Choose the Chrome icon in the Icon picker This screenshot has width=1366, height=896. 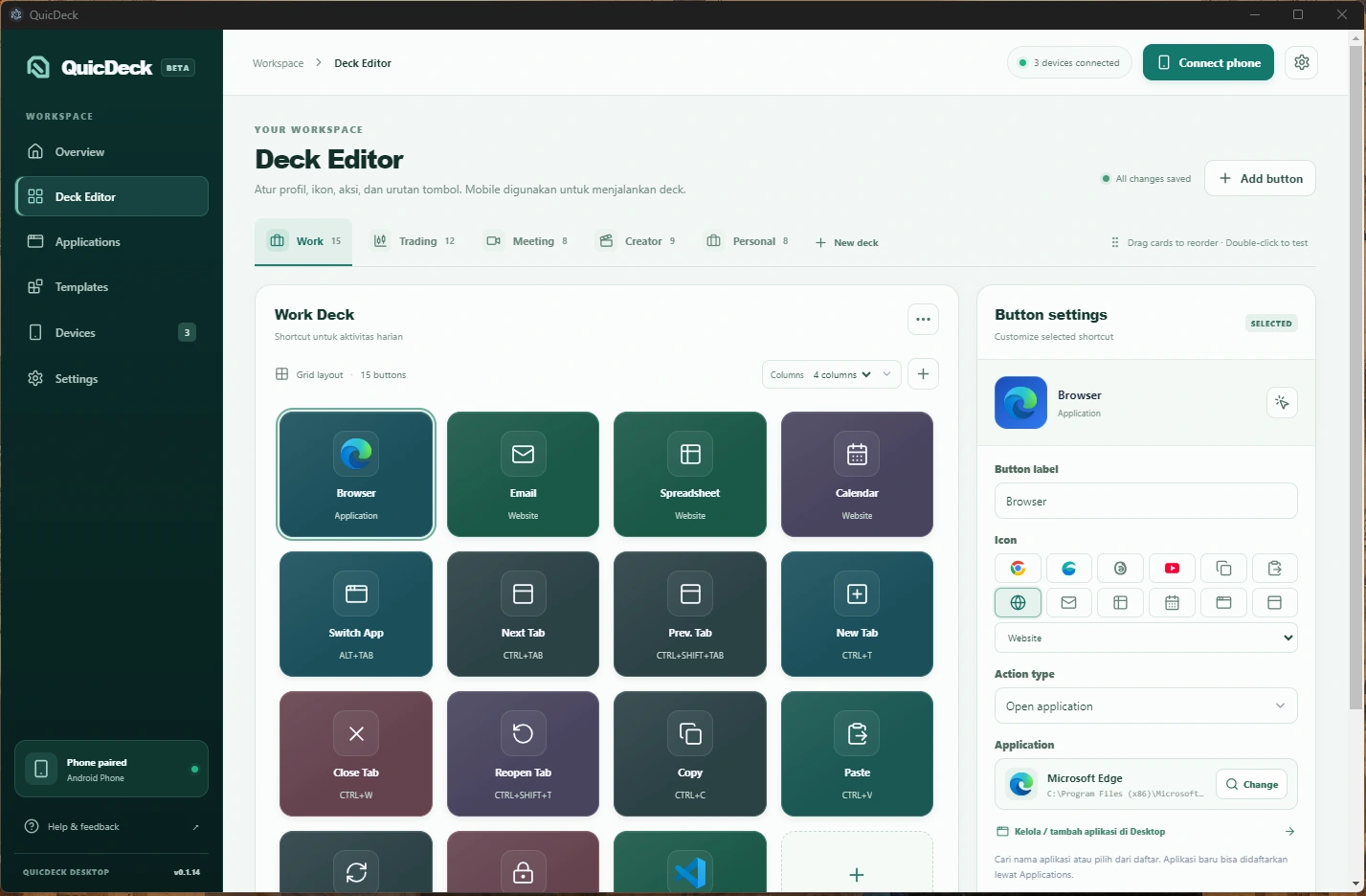(1018, 569)
